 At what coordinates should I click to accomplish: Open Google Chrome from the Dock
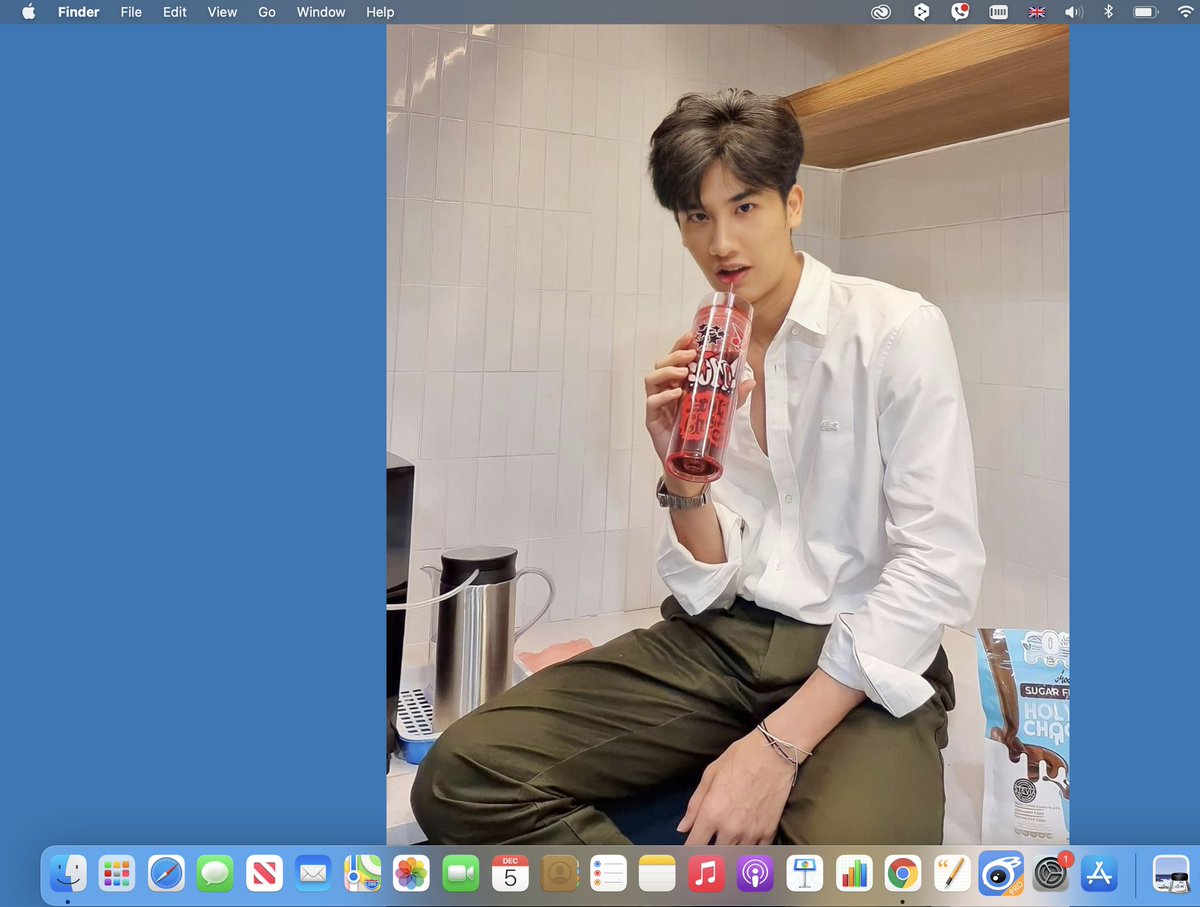pyautogui.click(x=901, y=873)
